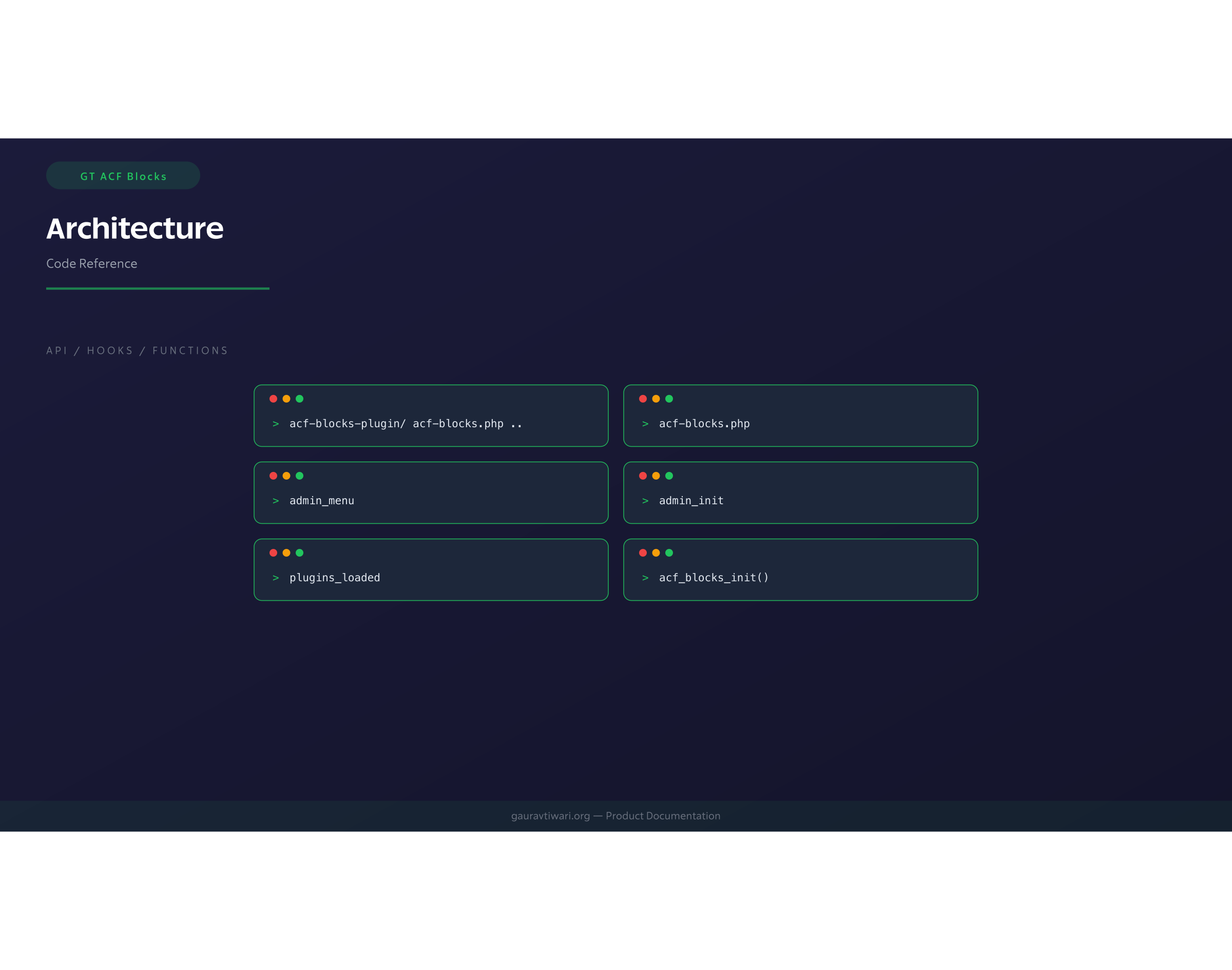The width and height of the screenshot is (1232, 970).
Task: Click the plugins_loaded hook text
Action: [334, 578]
